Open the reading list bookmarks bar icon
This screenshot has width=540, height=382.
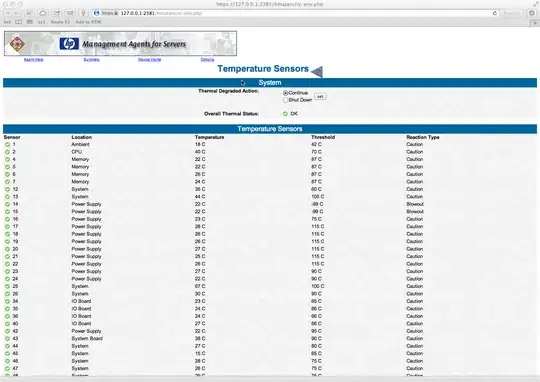click(19, 22)
